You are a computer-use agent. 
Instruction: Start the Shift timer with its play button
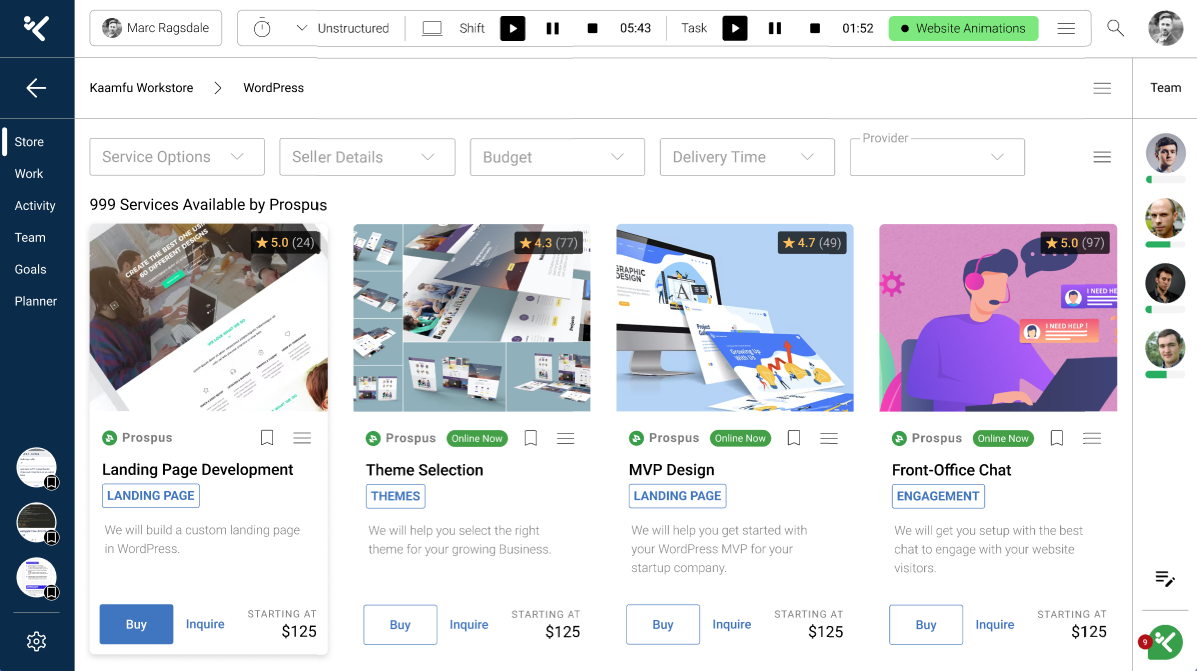(x=512, y=28)
